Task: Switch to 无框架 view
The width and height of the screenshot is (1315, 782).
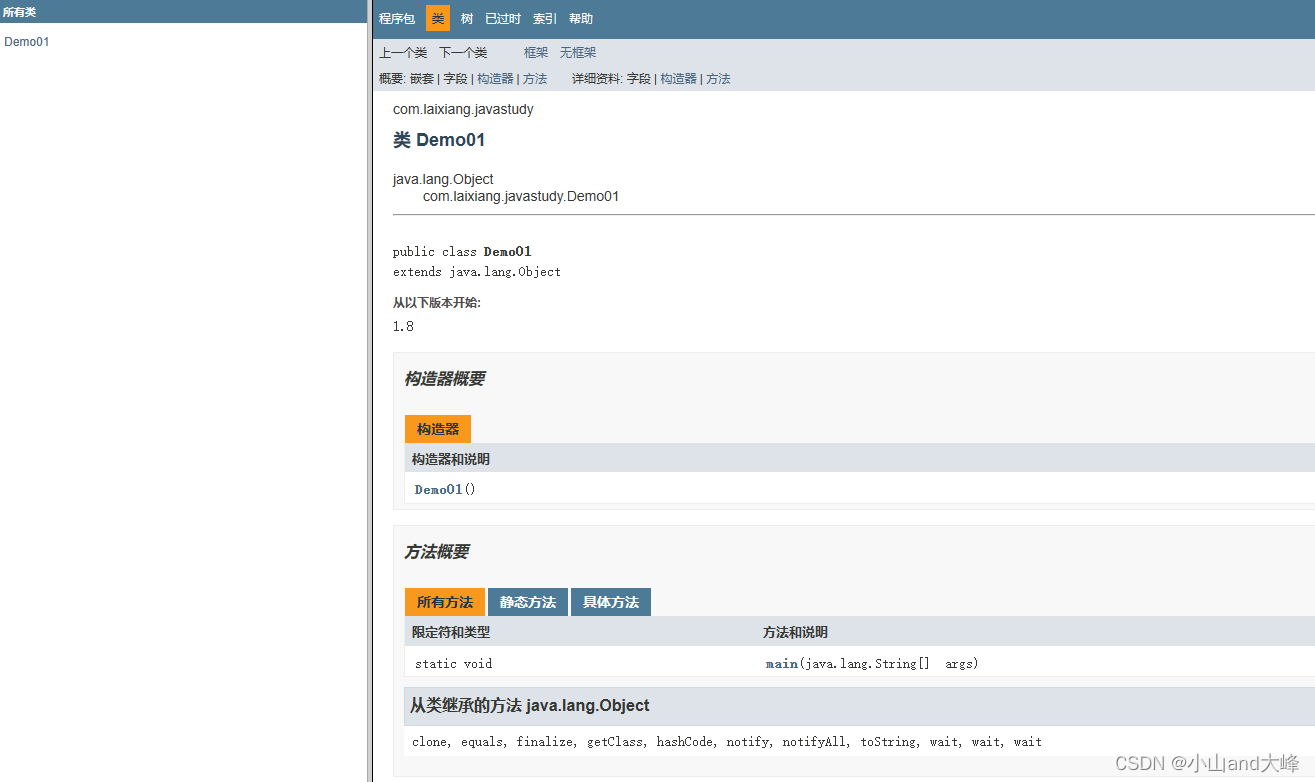Action: point(578,53)
